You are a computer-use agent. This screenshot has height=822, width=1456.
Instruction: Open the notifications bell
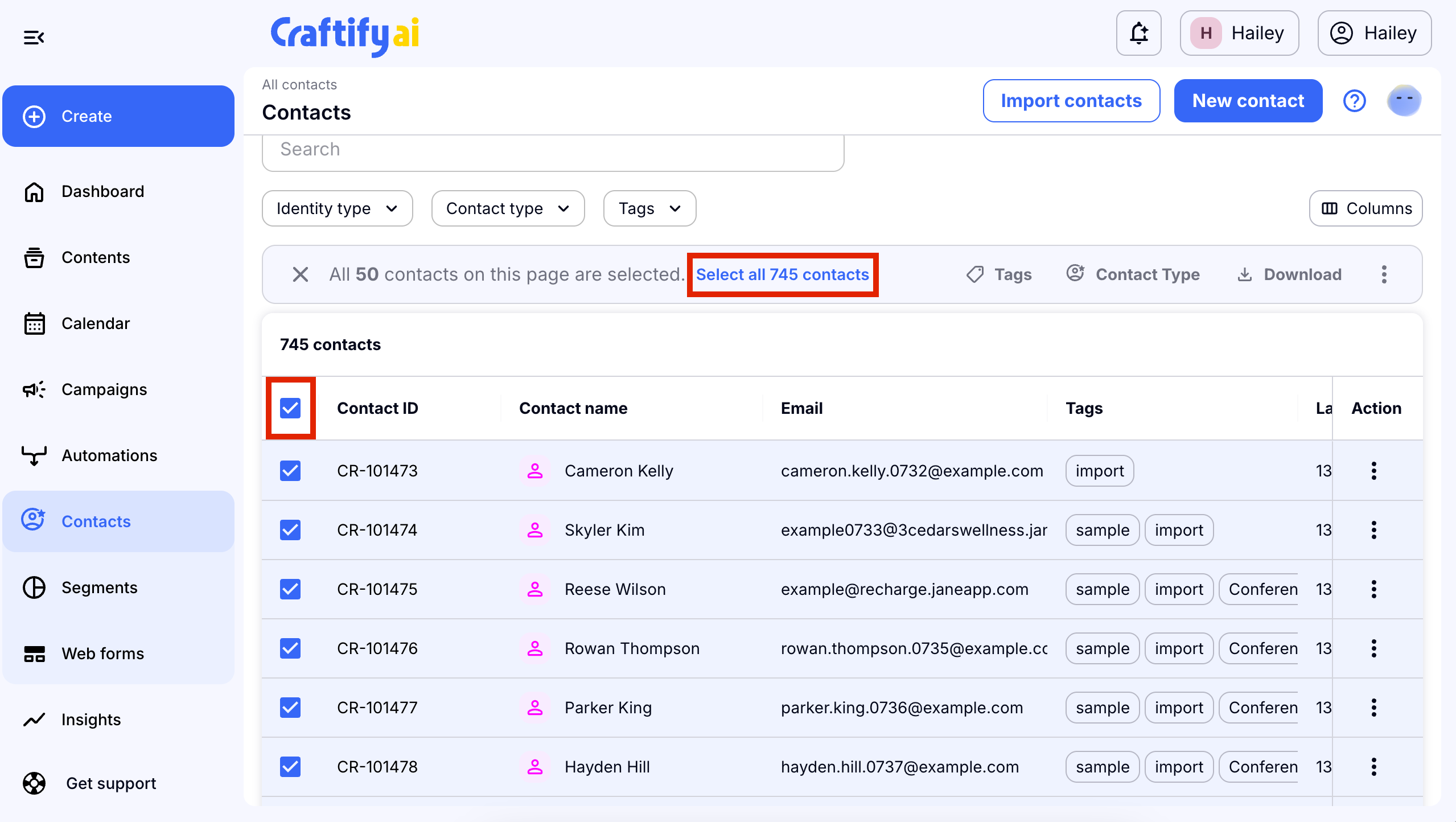(1138, 33)
